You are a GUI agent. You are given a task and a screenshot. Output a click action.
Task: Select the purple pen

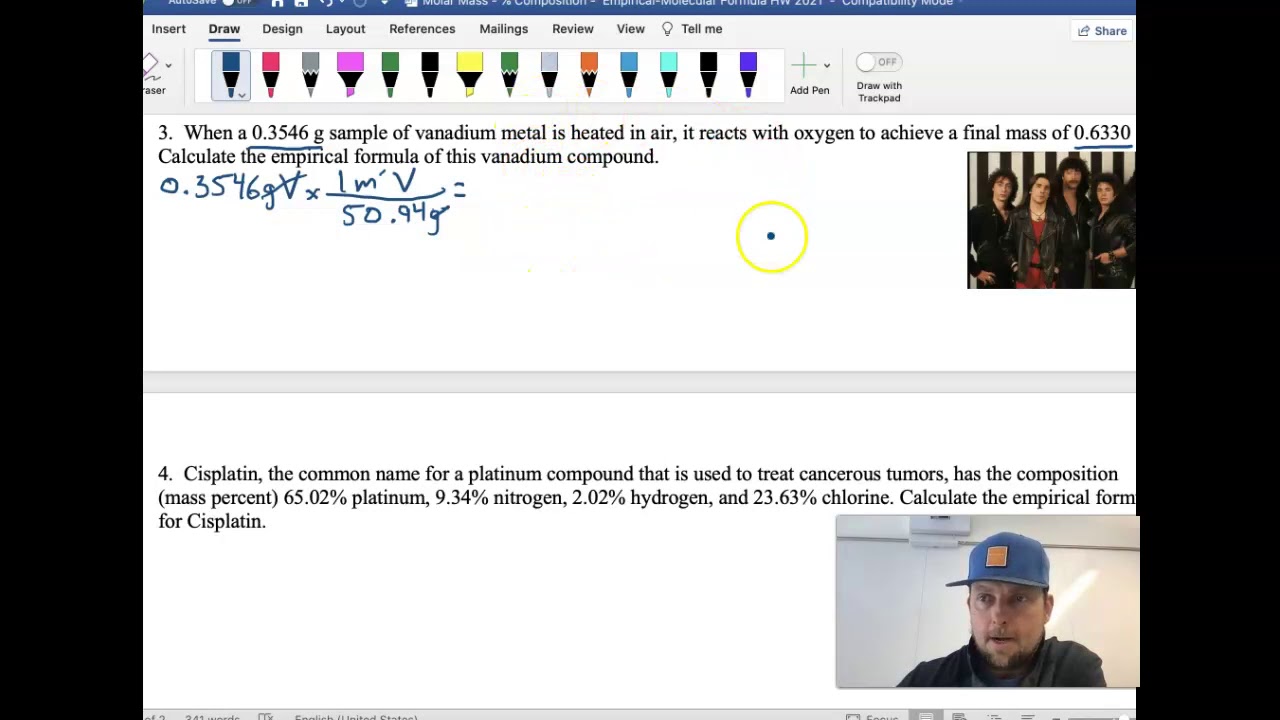(748, 75)
